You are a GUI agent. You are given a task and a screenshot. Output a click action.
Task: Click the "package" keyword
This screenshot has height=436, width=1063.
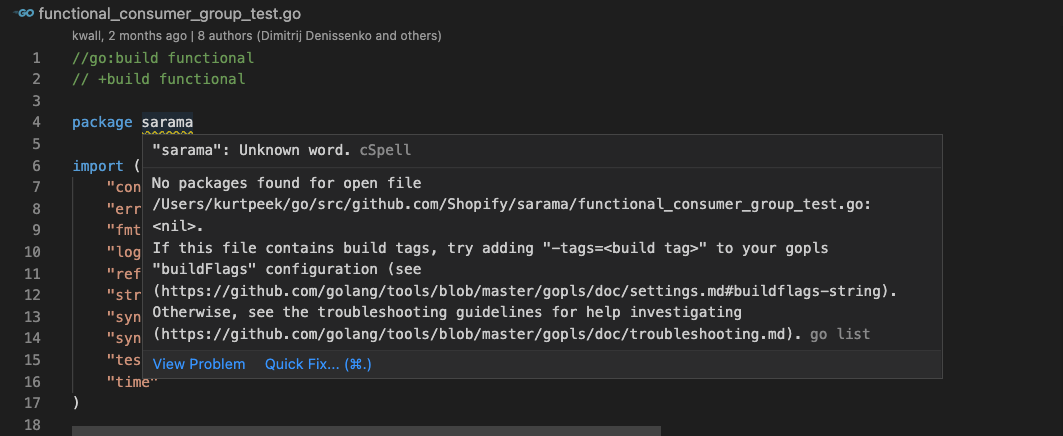click(102, 122)
